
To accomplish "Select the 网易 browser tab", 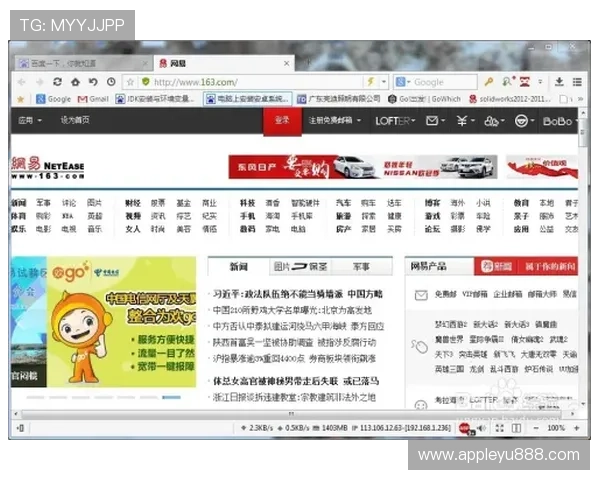I will pos(224,63).
